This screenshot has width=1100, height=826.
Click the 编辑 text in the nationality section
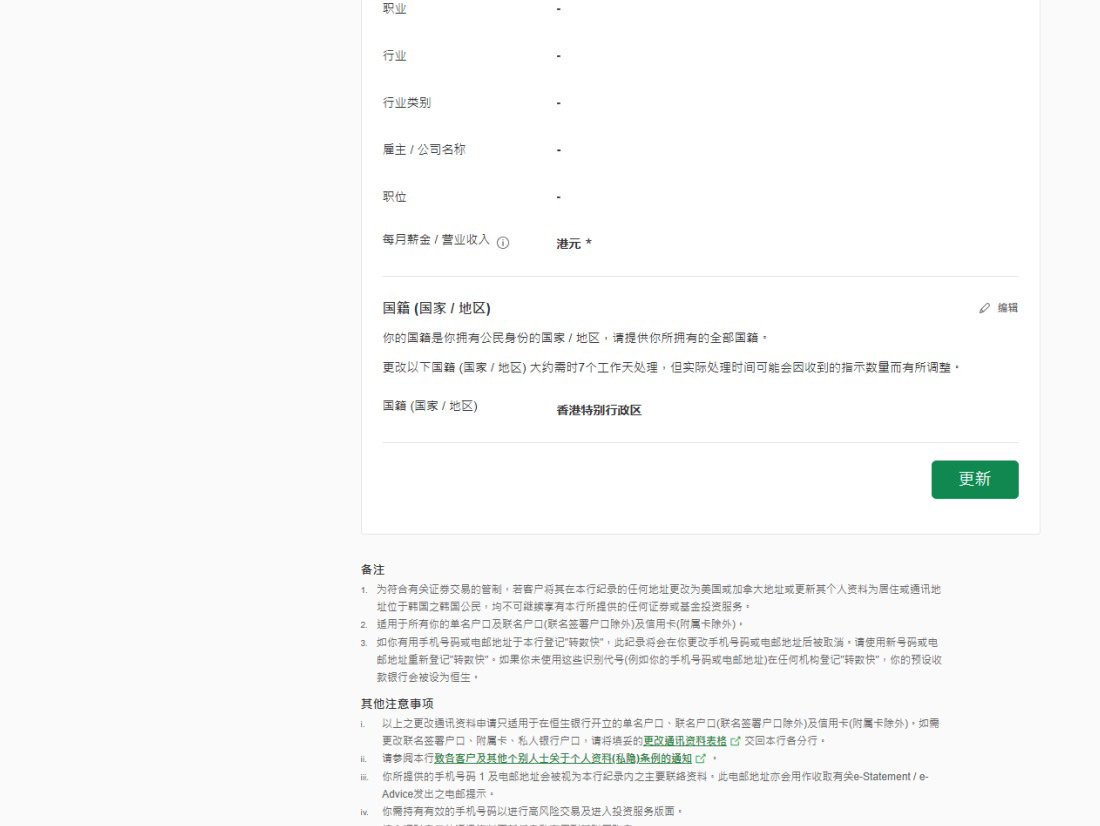[1008, 308]
